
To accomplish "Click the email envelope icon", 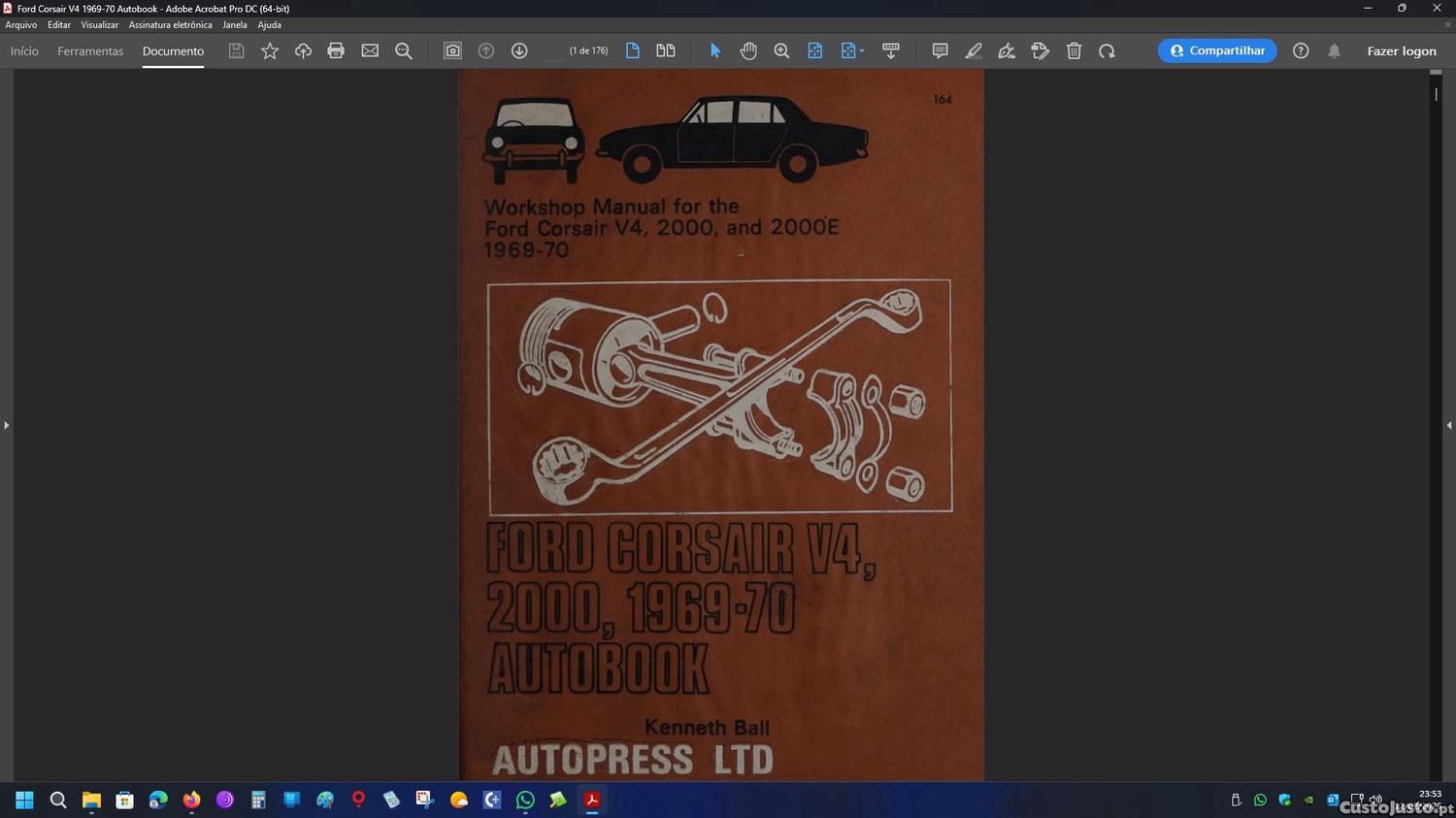I will [x=370, y=51].
